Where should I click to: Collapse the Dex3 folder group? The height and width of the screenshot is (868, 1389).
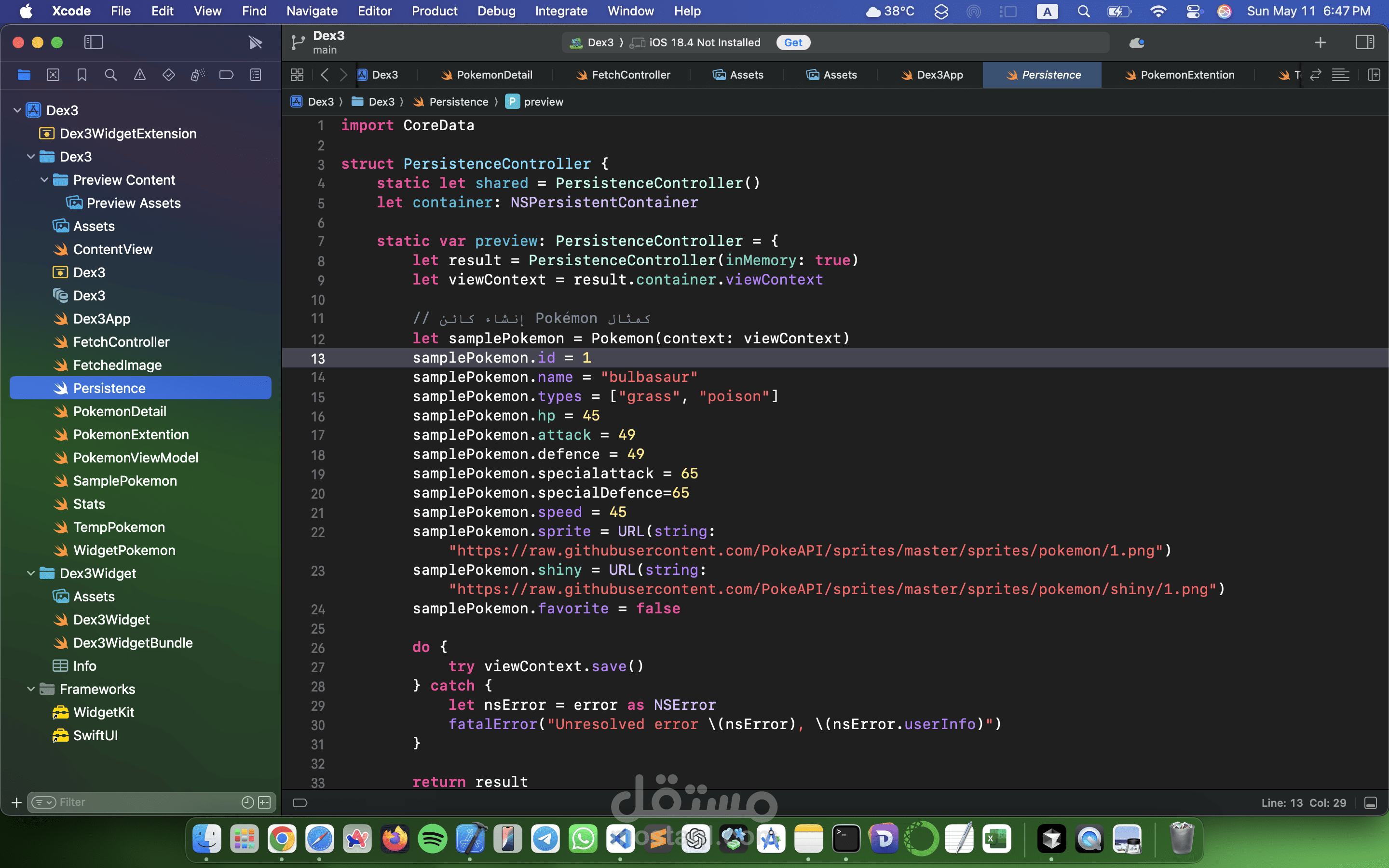point(31,157)
